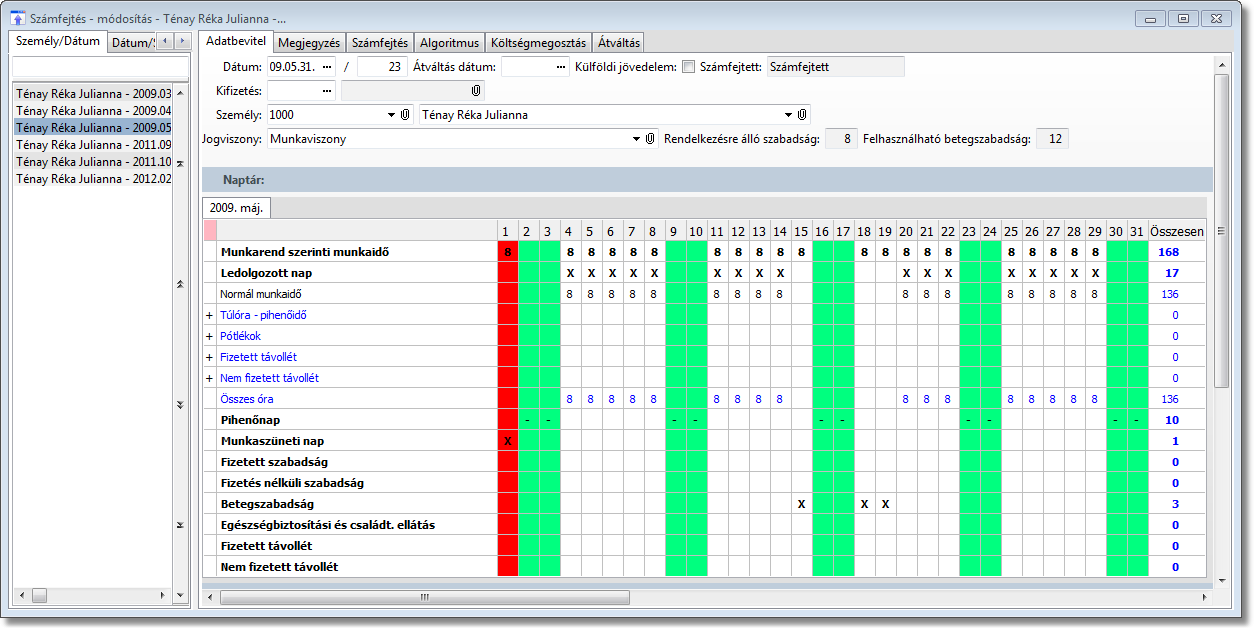Click the Számfejtés window title icon

[17, 18]
